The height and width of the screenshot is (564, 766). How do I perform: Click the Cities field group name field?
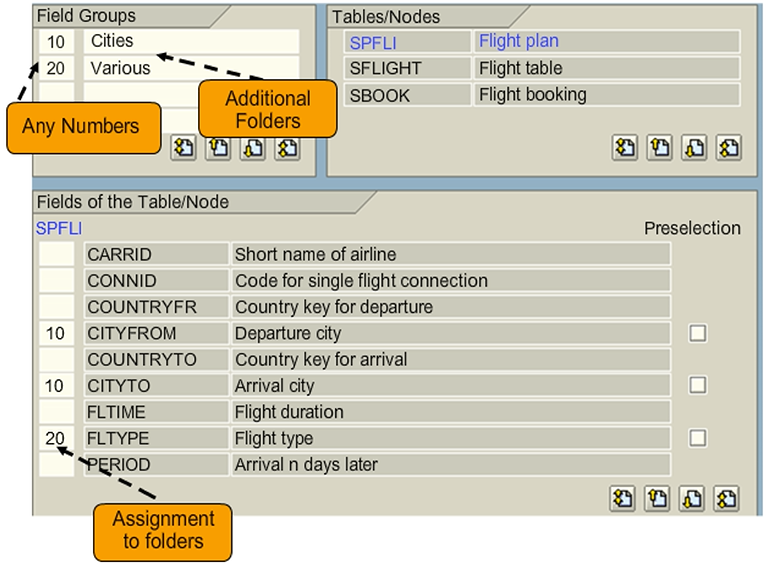[190, 42]
